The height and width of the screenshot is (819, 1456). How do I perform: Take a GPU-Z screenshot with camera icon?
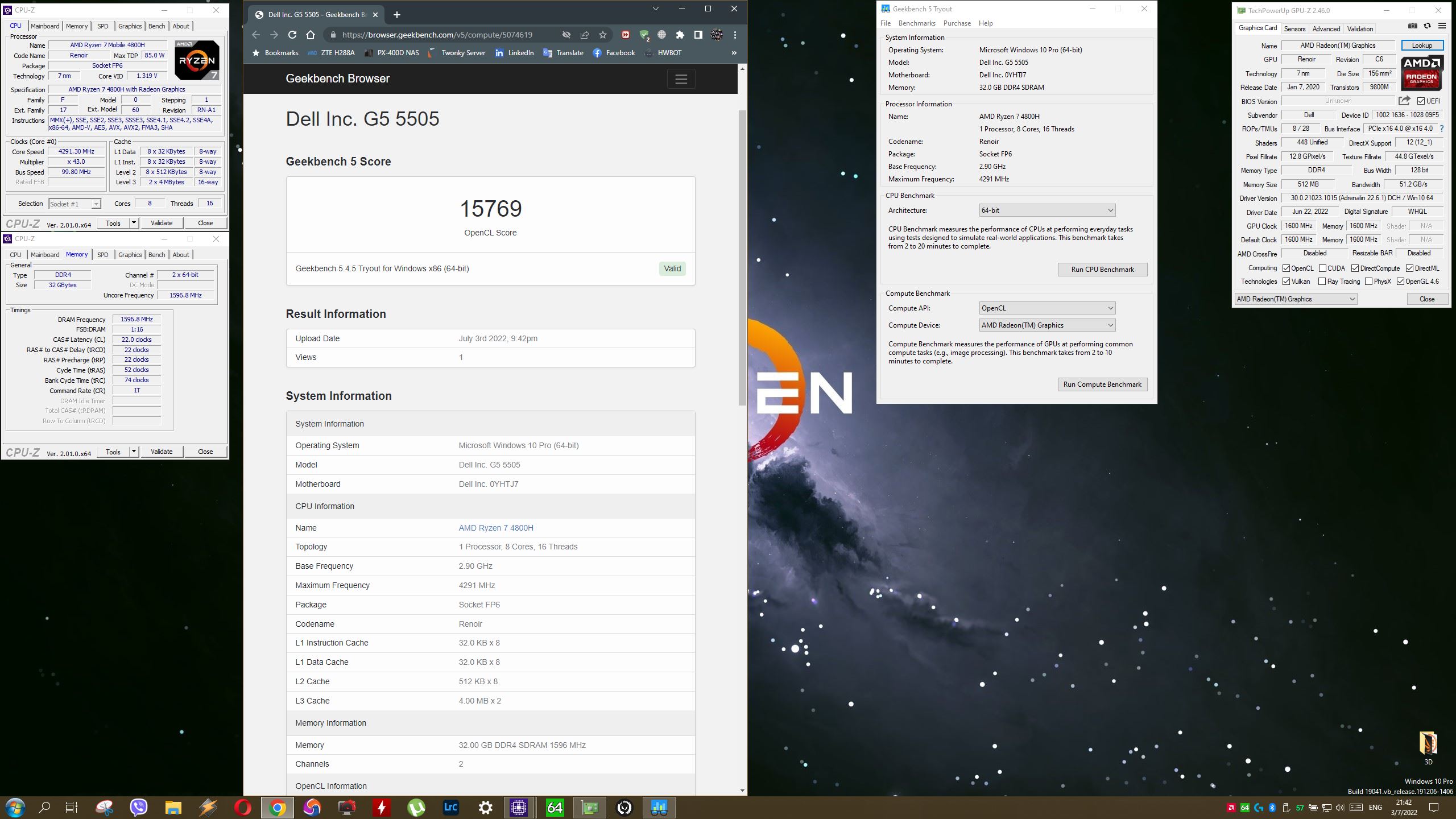click(x=1412, y=26)
